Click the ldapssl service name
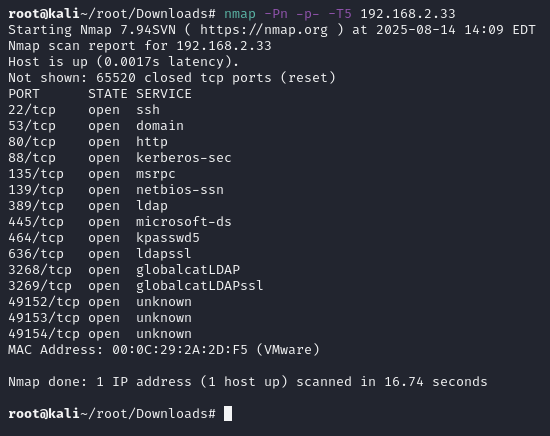The width and height of the screenshot is (550, 436). [x=164, y=254]
